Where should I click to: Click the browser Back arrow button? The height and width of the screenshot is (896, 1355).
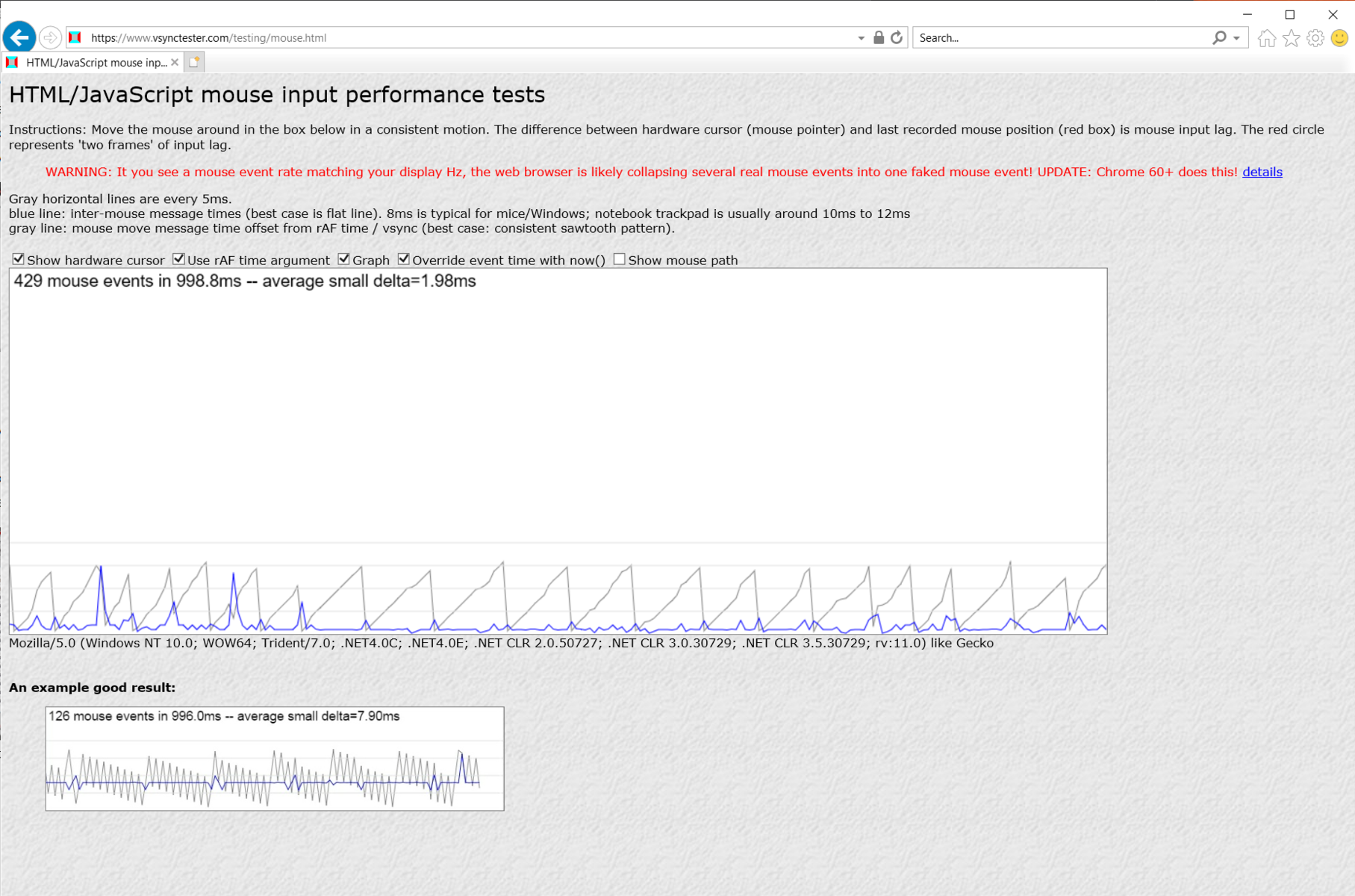(19, 37)
